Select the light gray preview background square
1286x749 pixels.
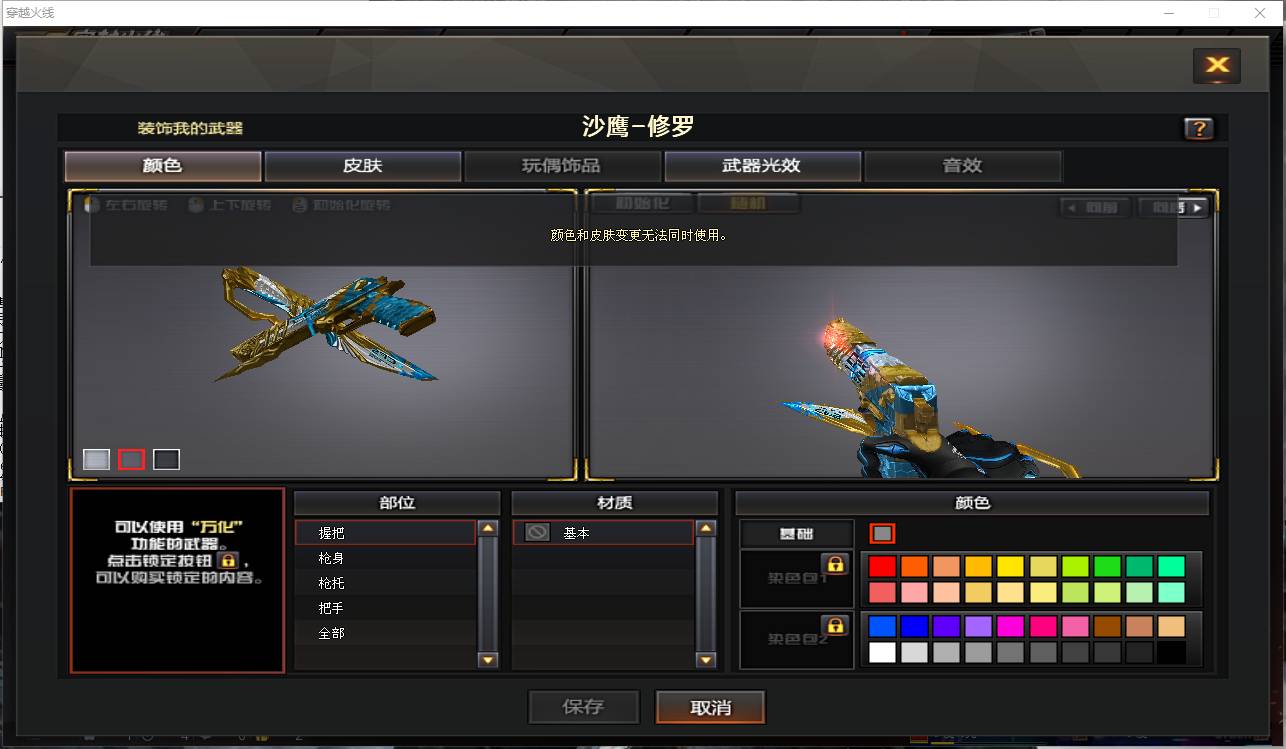[x=96, y=459]
